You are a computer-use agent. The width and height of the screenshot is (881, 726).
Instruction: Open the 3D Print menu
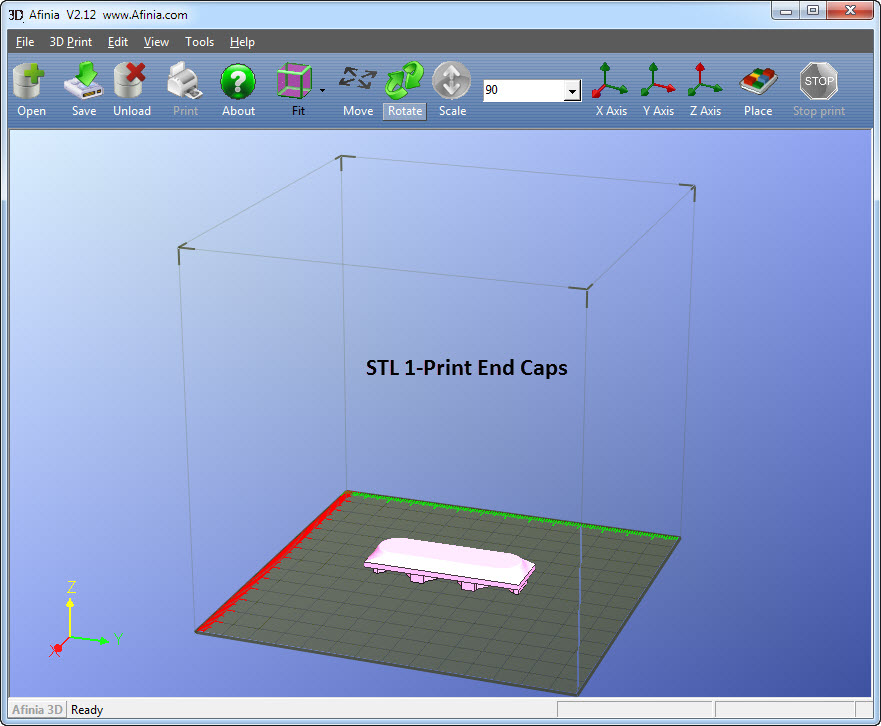point(70,42)
